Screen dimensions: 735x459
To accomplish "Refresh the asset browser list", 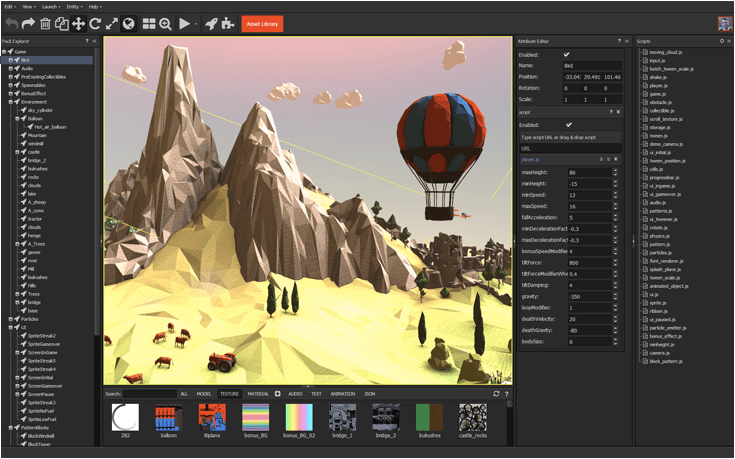I will (496, 394).
